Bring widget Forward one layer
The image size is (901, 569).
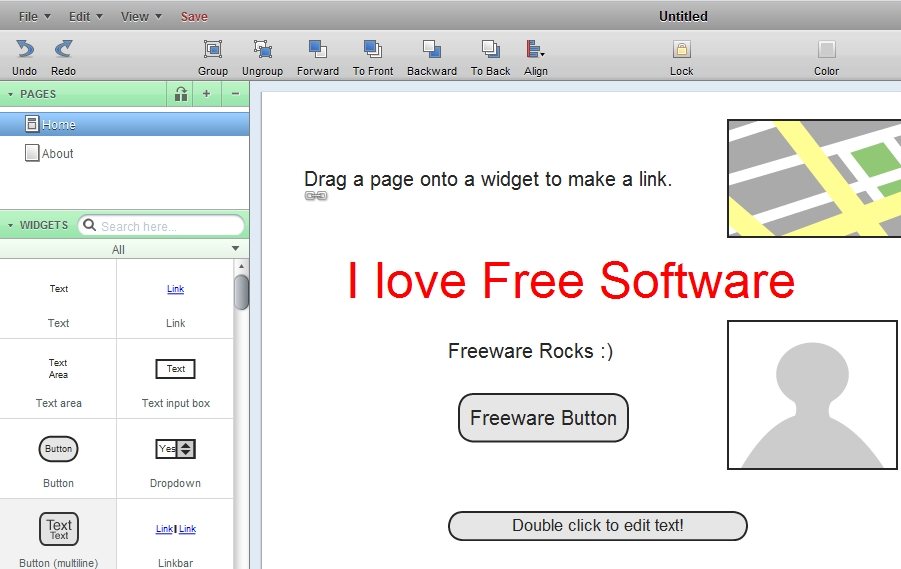click(x=317, y=49)
